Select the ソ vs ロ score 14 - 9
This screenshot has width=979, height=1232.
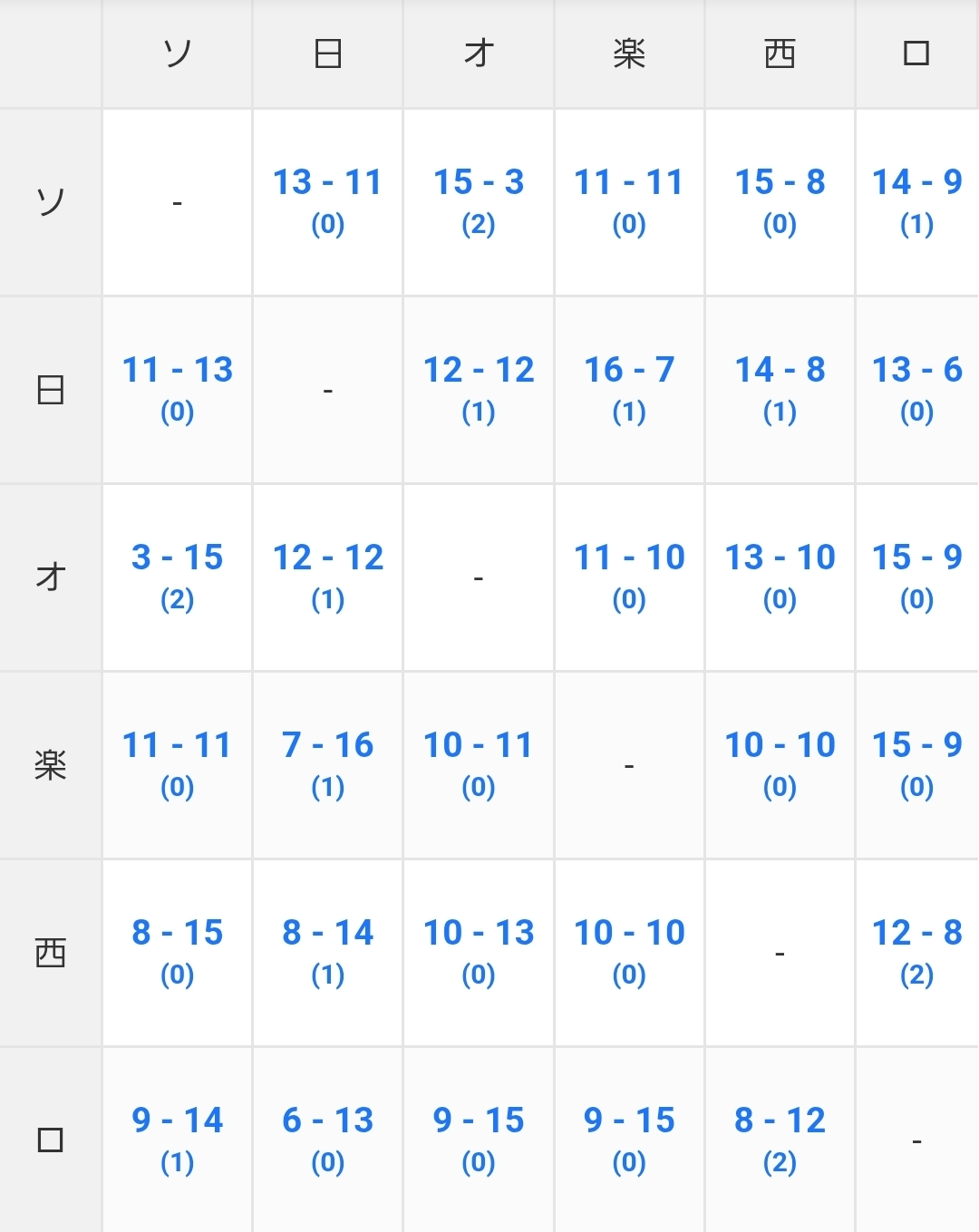coord(916,183)
